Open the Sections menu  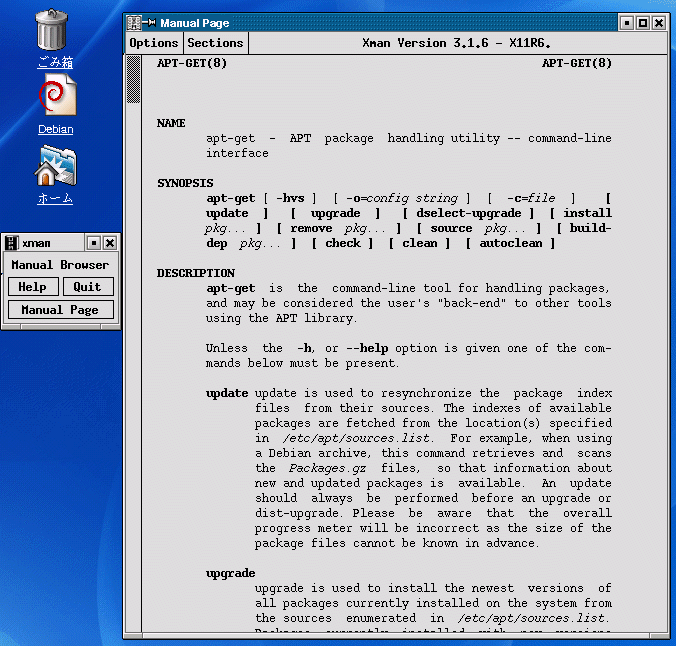click(x=216, y=43)
